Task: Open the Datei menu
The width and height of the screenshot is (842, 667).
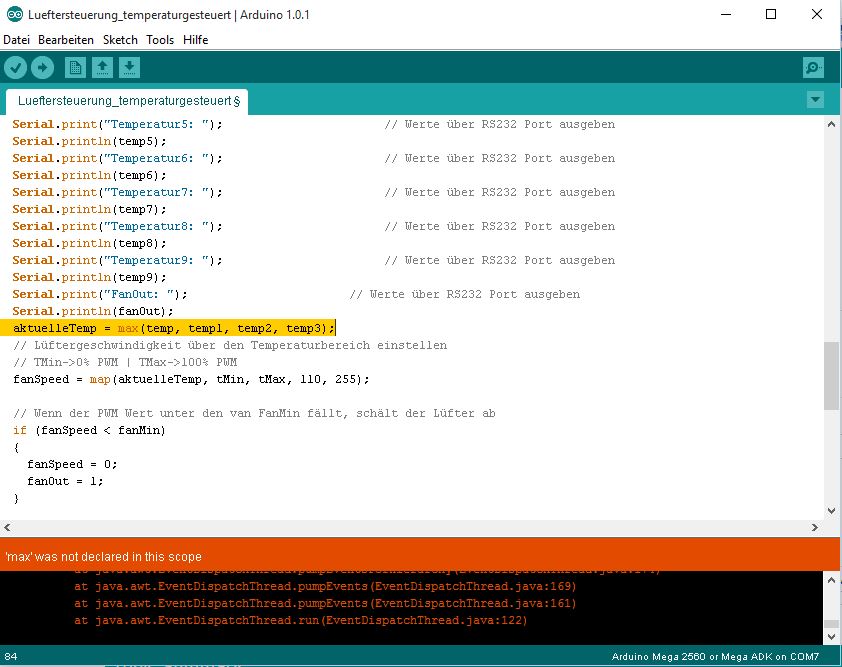Action: point(17,40)
